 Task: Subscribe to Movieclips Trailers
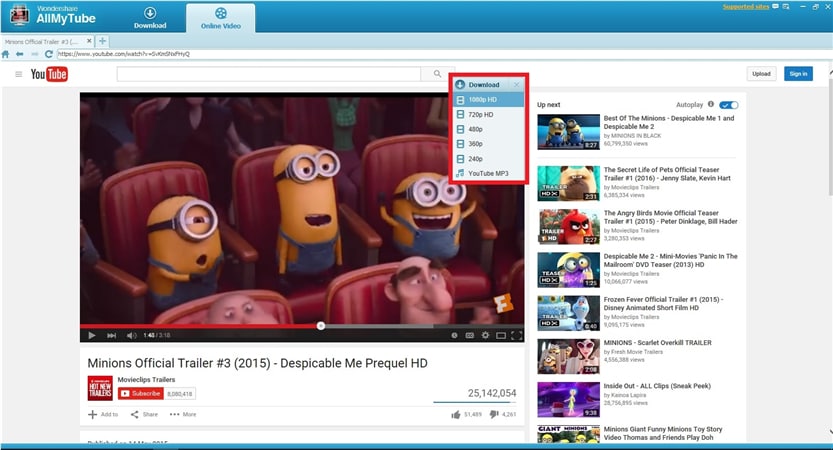pos(140,394)
